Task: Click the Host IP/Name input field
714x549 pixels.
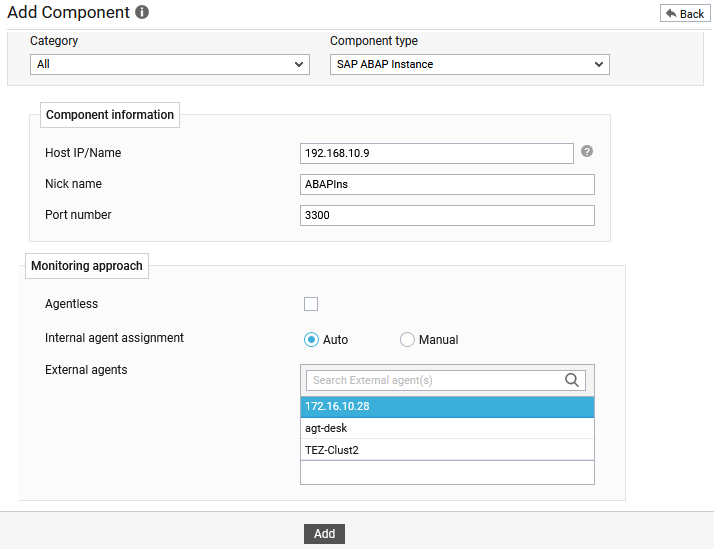Action: [x=436, y=153]
